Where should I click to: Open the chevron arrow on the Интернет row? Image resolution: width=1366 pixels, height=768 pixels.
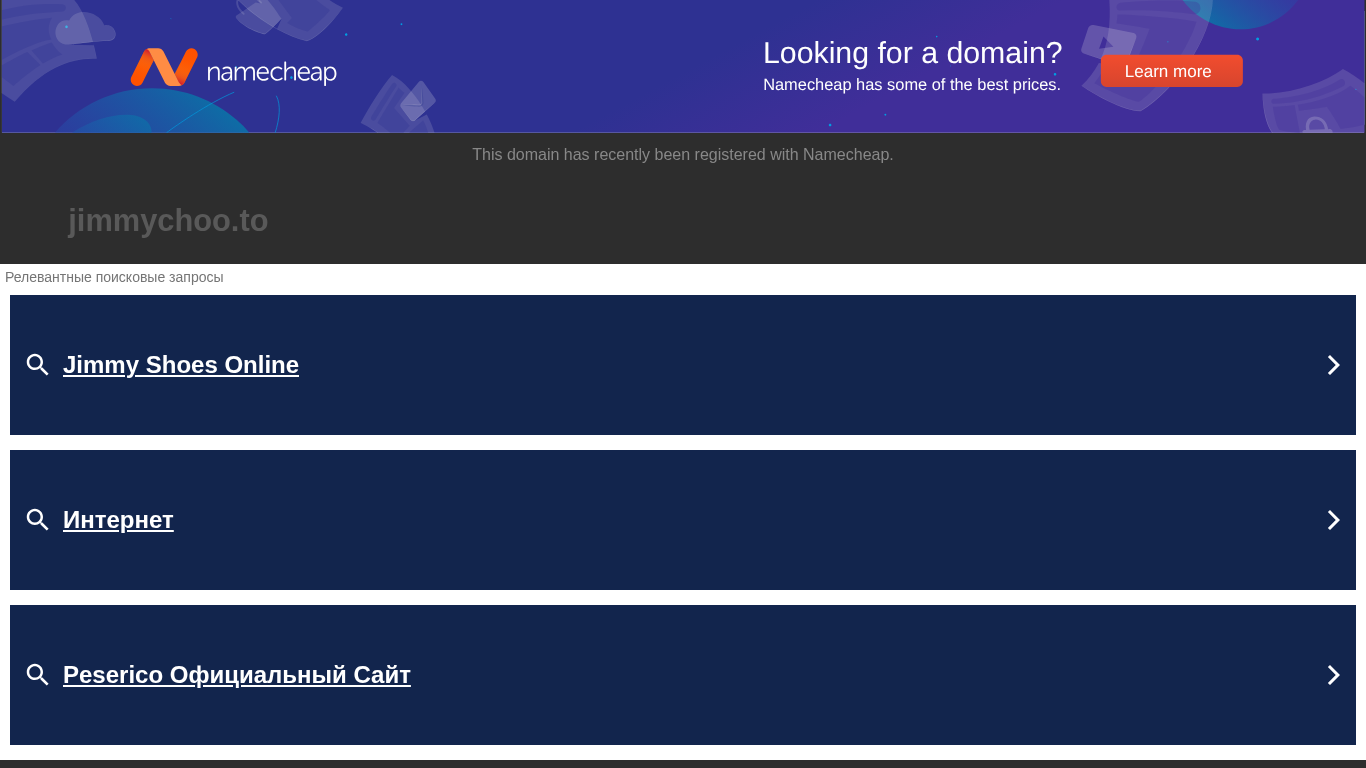coord(1333,520)
